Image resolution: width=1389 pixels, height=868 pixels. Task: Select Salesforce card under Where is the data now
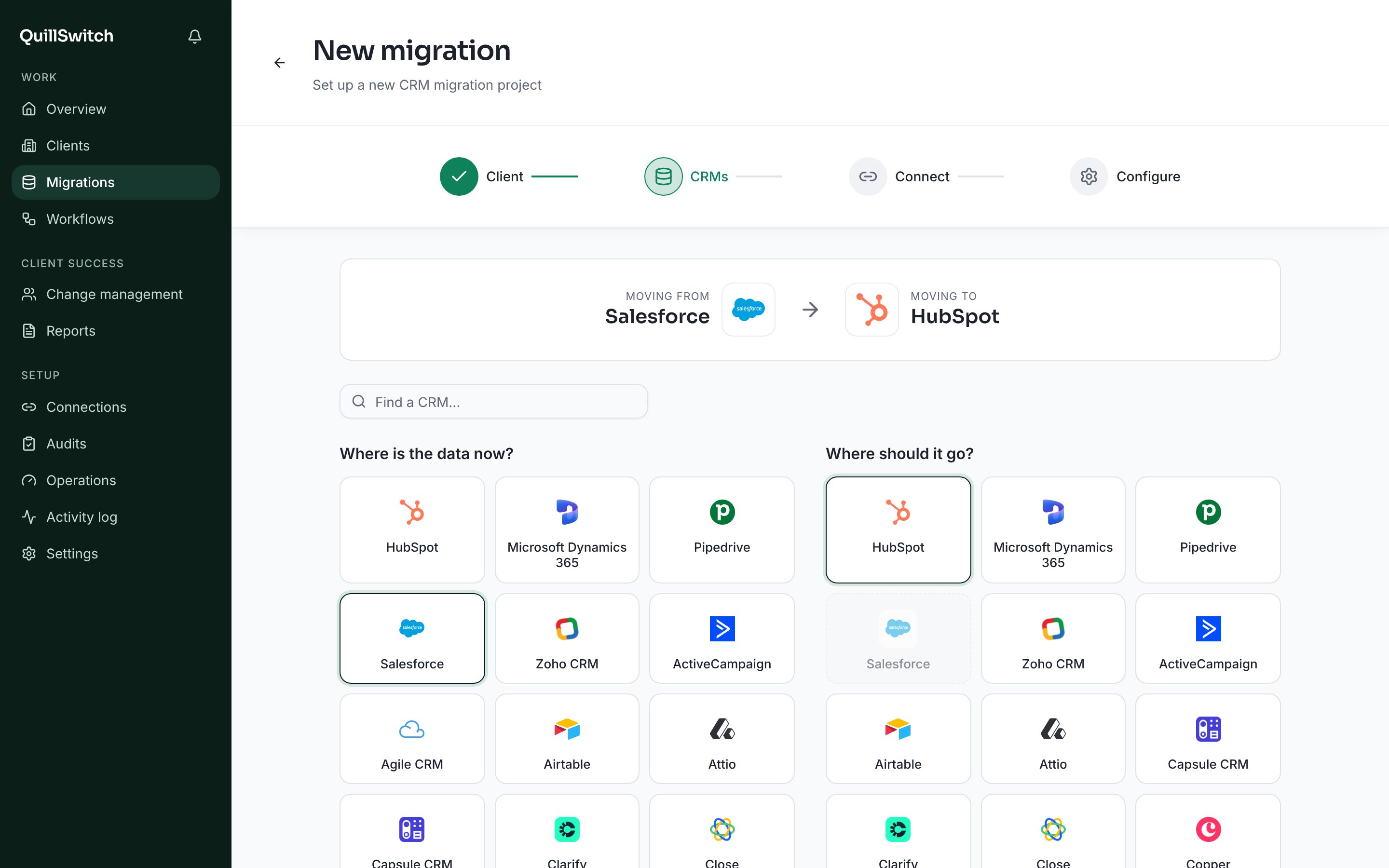(412, 638)
